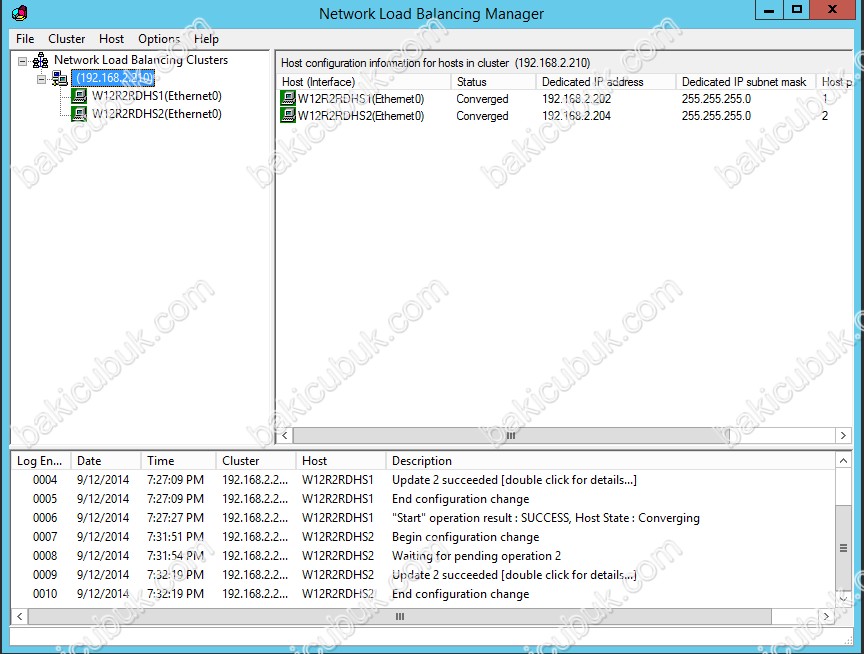Click subnet mask 255.255.255.0 of W12R2RDHS1
Viewport: 864px width, 654px height.
(x=716, y=99)
